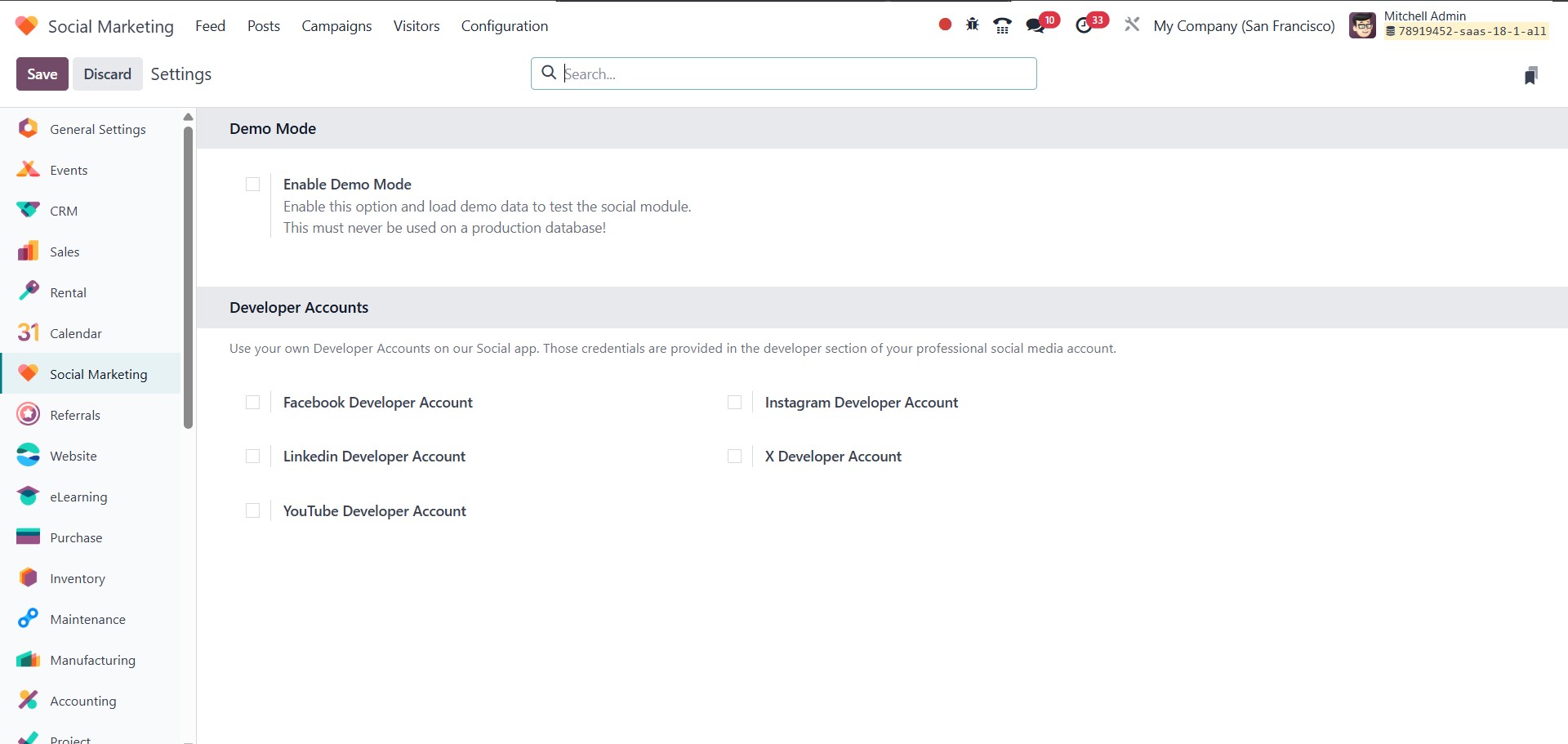Open the chat messages icon
This screenshot has width=1568, height=744.
pyautogui.click(x=1036, y=25)
